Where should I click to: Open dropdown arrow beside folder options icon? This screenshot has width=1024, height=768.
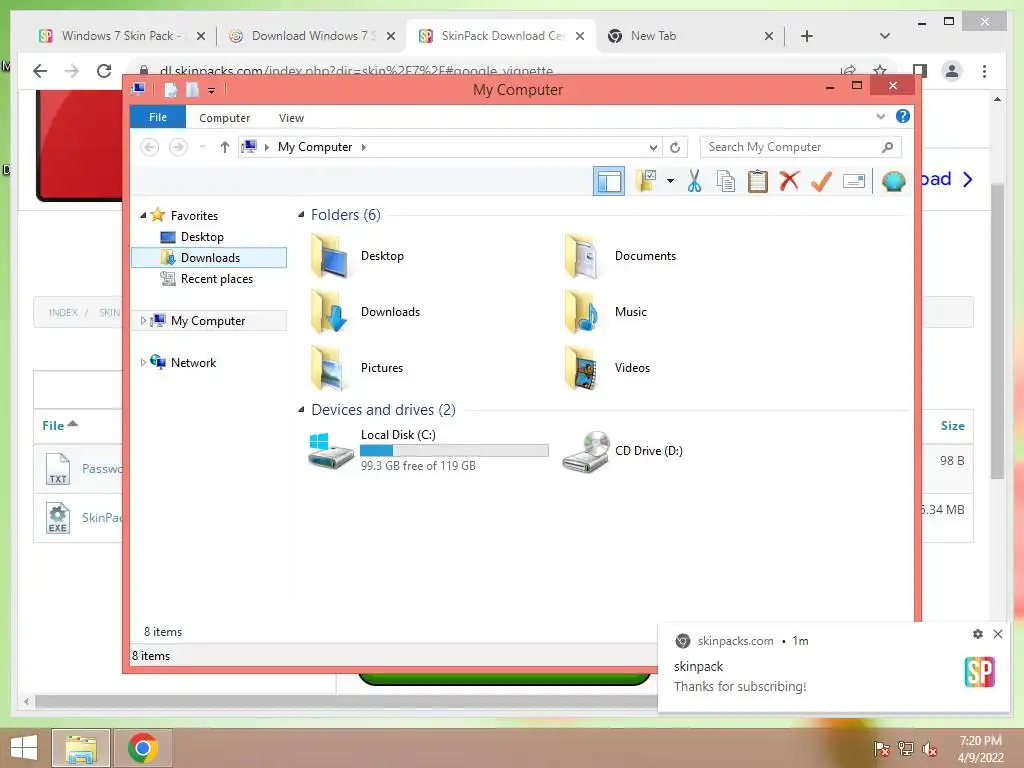coord(670,181)
